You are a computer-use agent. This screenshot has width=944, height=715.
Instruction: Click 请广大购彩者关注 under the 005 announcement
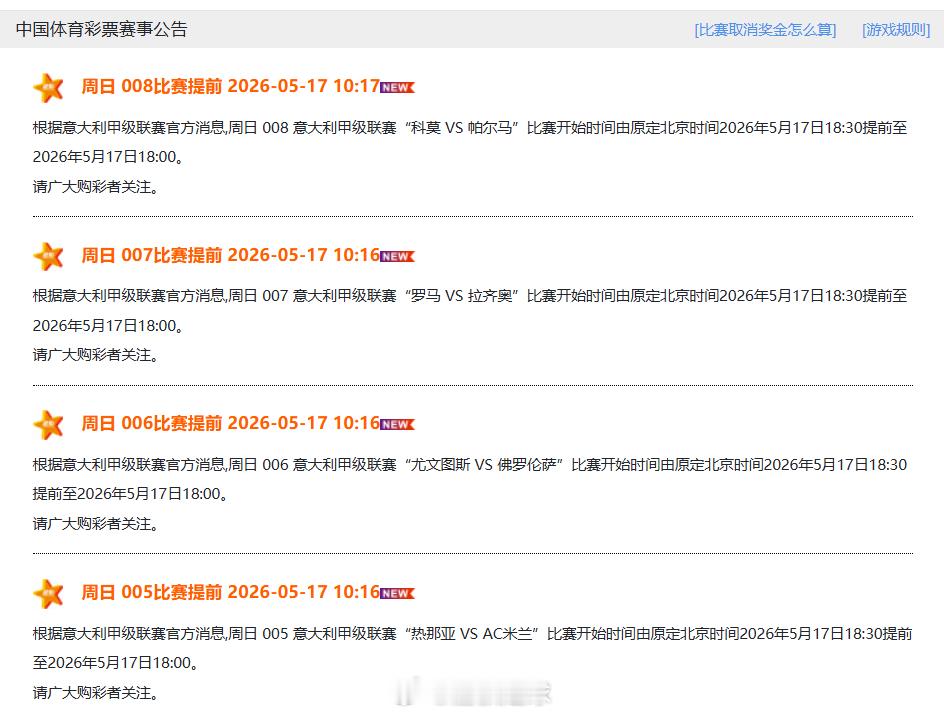click(96, 693)
